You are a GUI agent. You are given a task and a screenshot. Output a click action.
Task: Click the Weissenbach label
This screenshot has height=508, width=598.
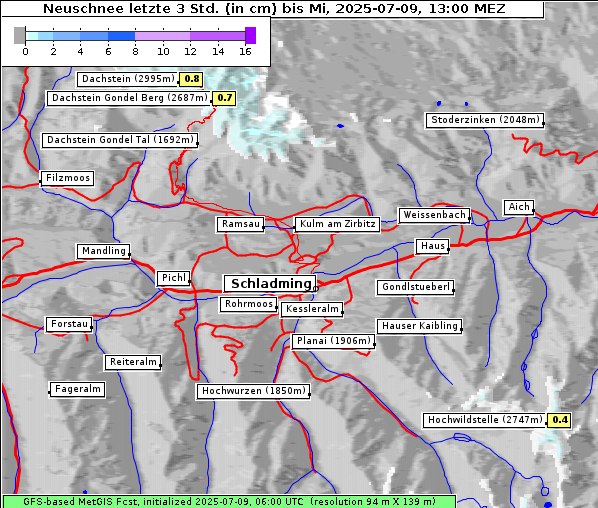435,215
